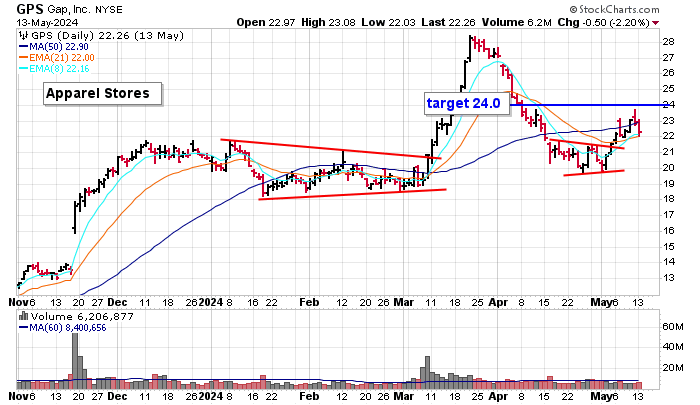Image resolution: width=700 pixels, height=405 pixels.
Task: Click the Open 22.97 value
Action: 266,22
